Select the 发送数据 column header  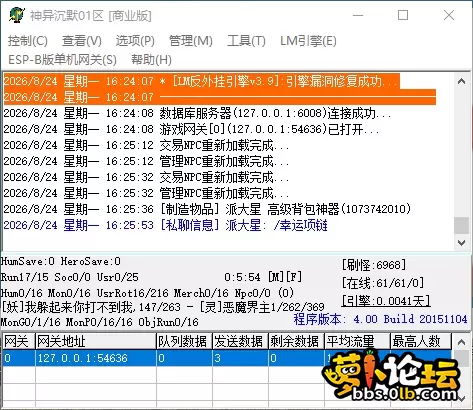[x=240, y=341]
